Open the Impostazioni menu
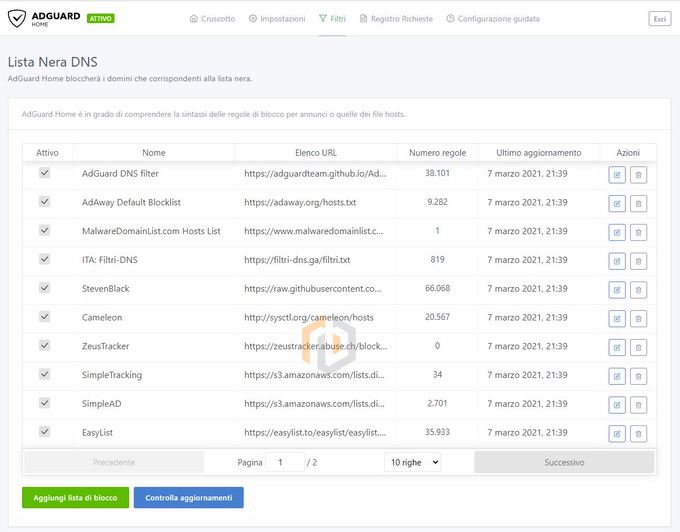The image size is (680, 532). [x=277, y=19]
